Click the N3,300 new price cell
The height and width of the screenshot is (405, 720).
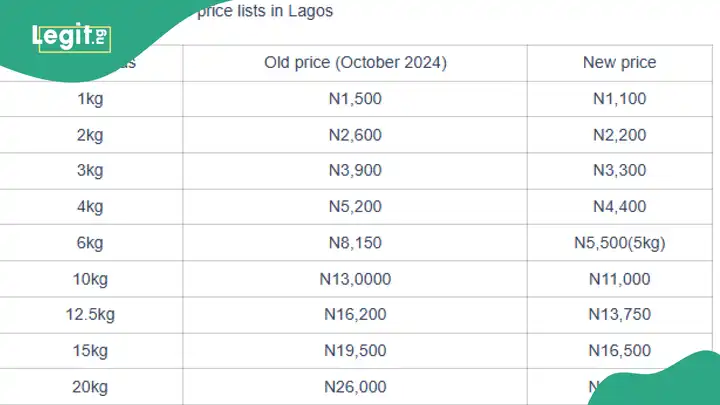pyautogui.click(x=619, y=170)
